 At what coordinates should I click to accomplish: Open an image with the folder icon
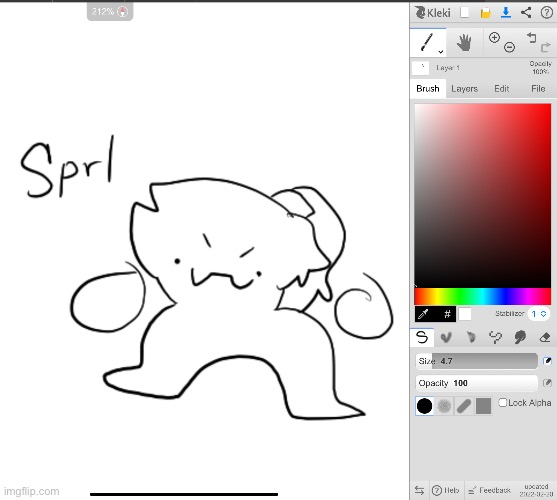coord(485,13)
